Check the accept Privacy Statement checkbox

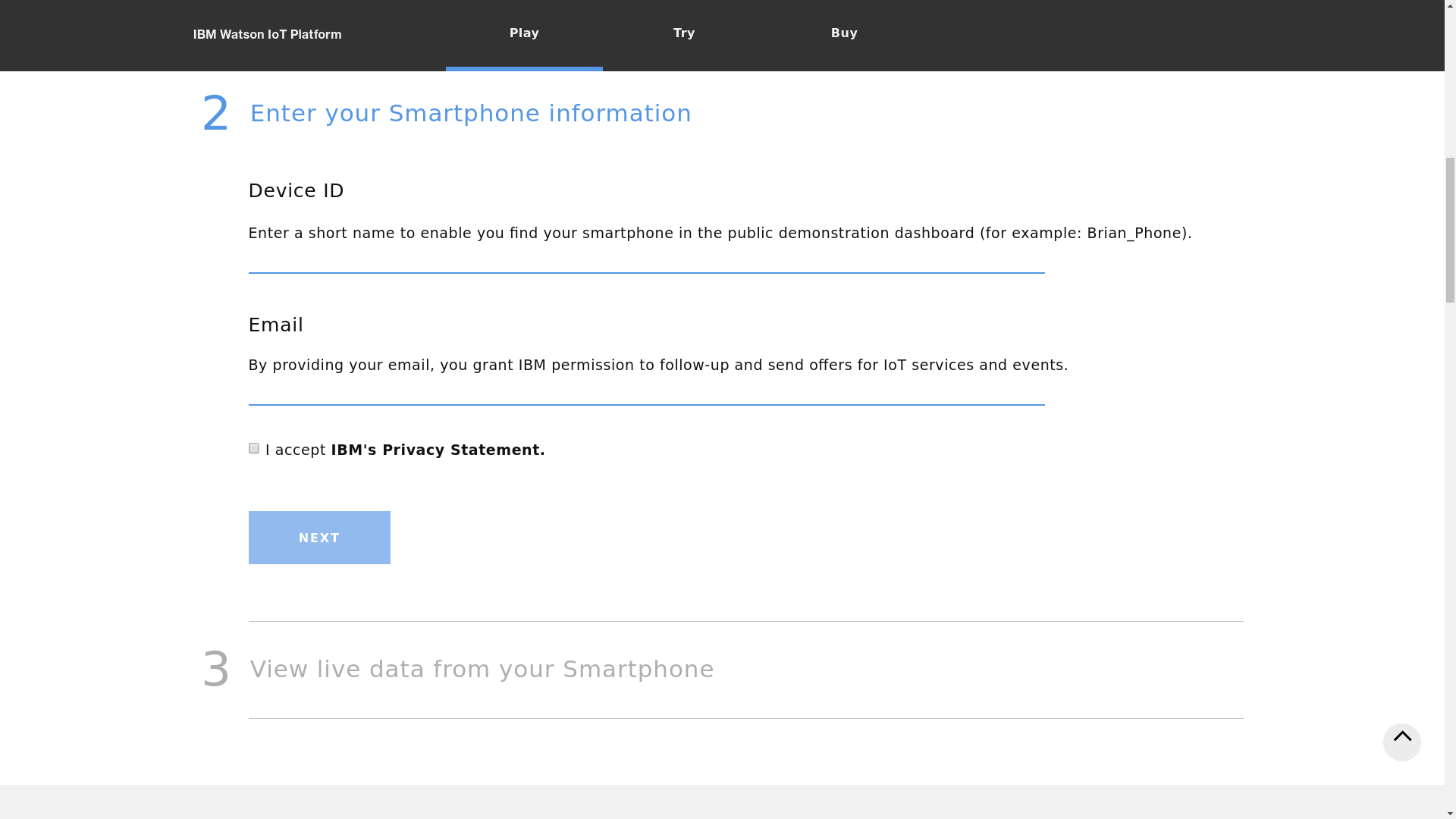(x=254, y=448)
